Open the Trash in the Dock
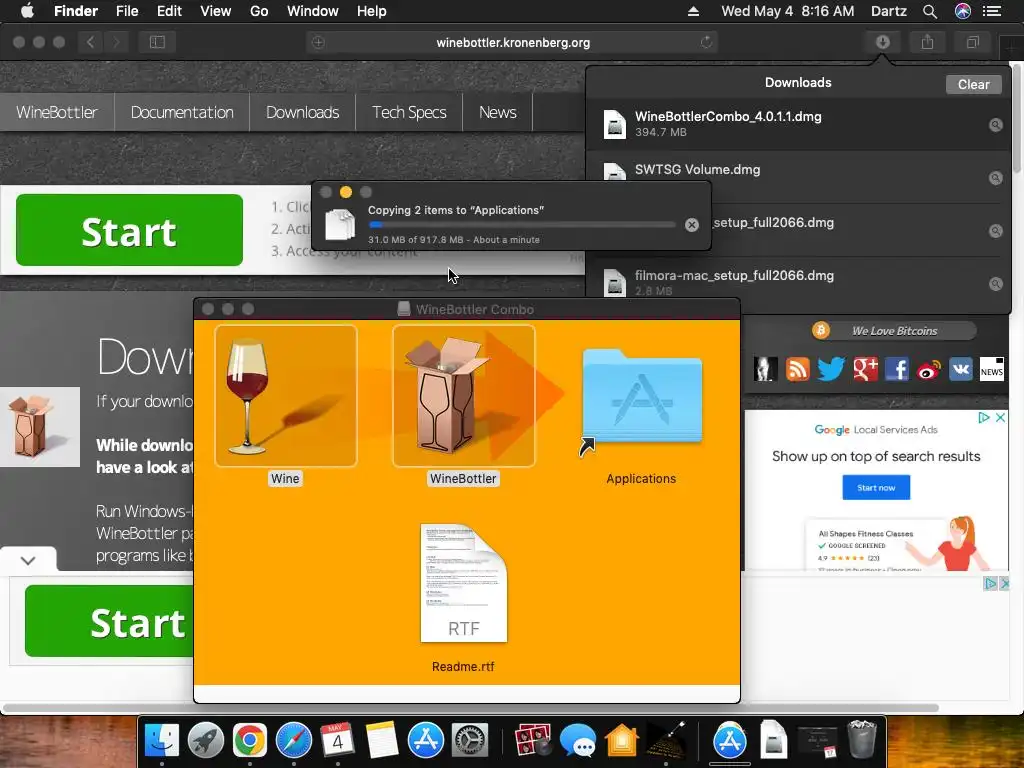The height and width of the screenshot is (768, 1024). pyautogui.click(x=861, y=739)
